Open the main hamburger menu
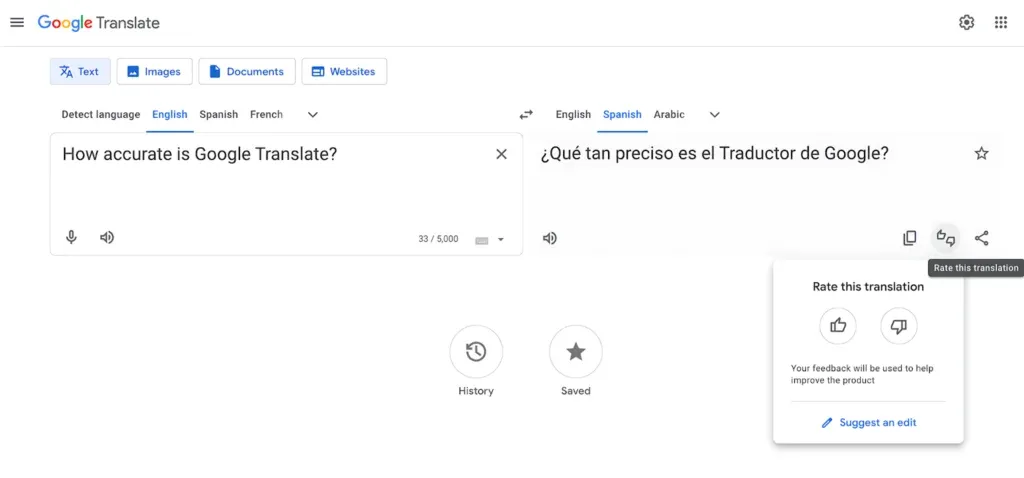This screenshot has width=1024, height=478. pyautogui.click(x=17, y=22)
